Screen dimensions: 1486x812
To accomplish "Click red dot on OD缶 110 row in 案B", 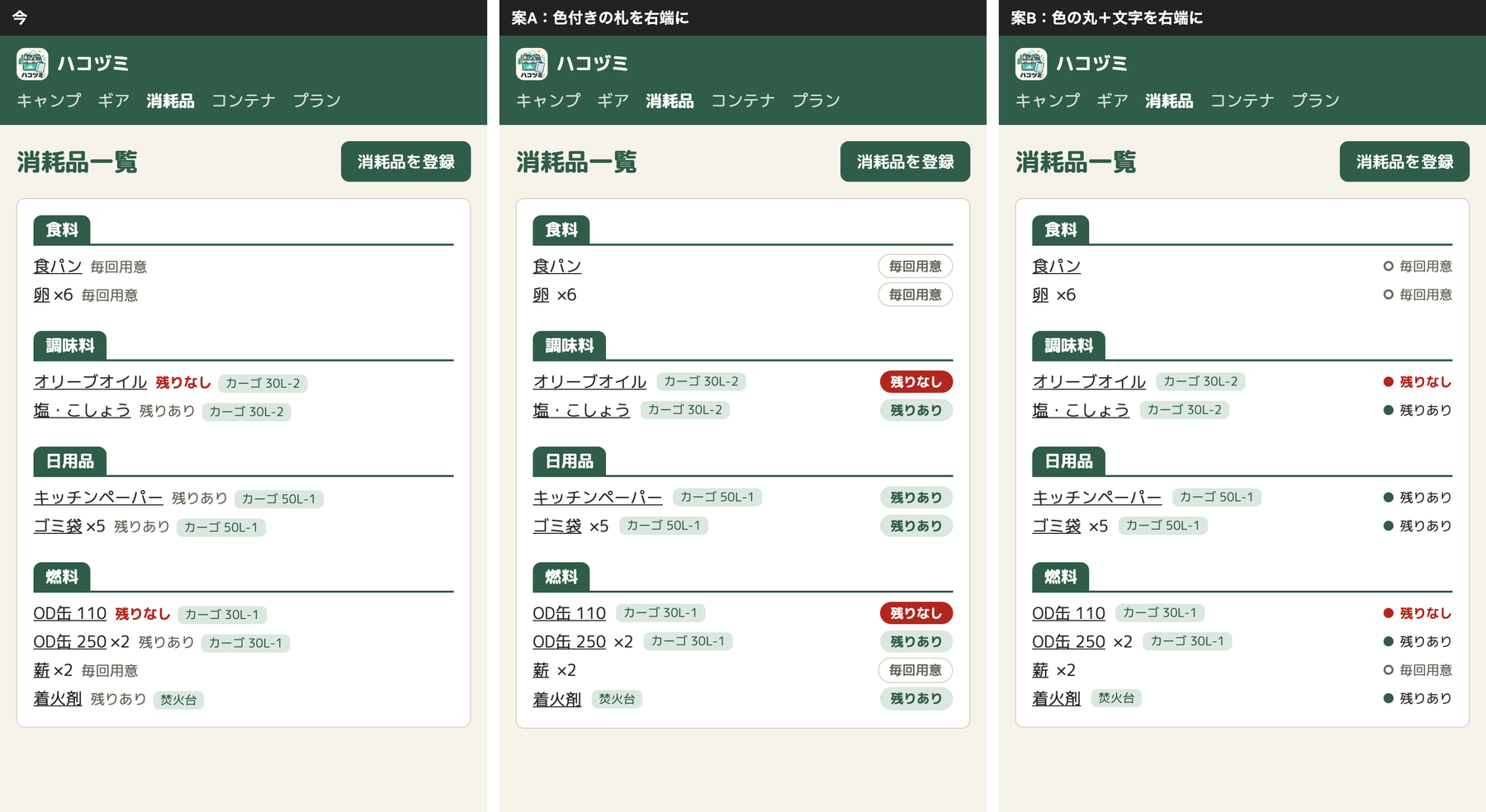I will 1389,613.
